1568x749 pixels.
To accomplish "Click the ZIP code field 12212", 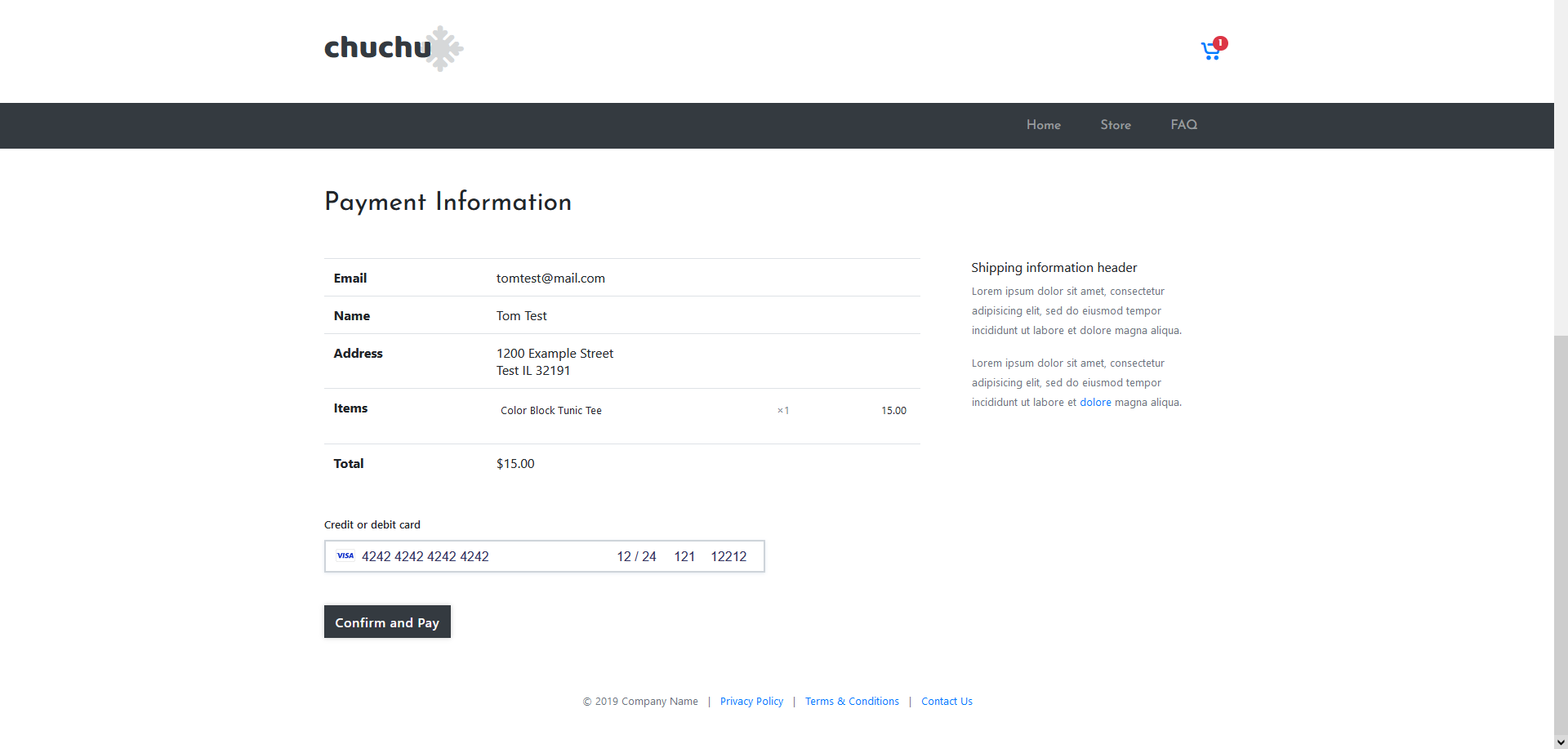I will [x=728, y=556].
